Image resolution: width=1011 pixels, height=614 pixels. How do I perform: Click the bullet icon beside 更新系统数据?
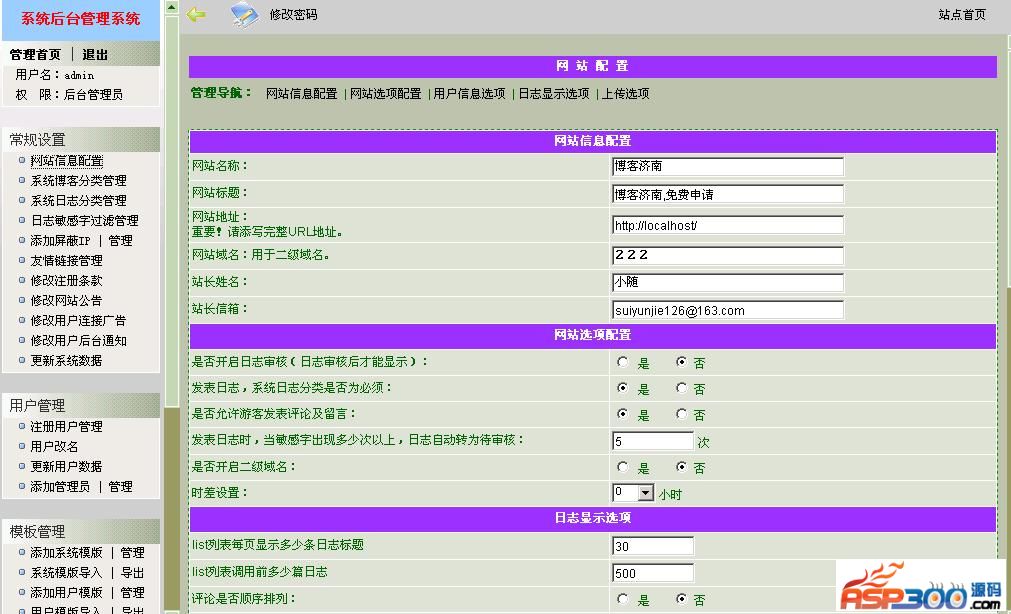(x=22, y=360)
